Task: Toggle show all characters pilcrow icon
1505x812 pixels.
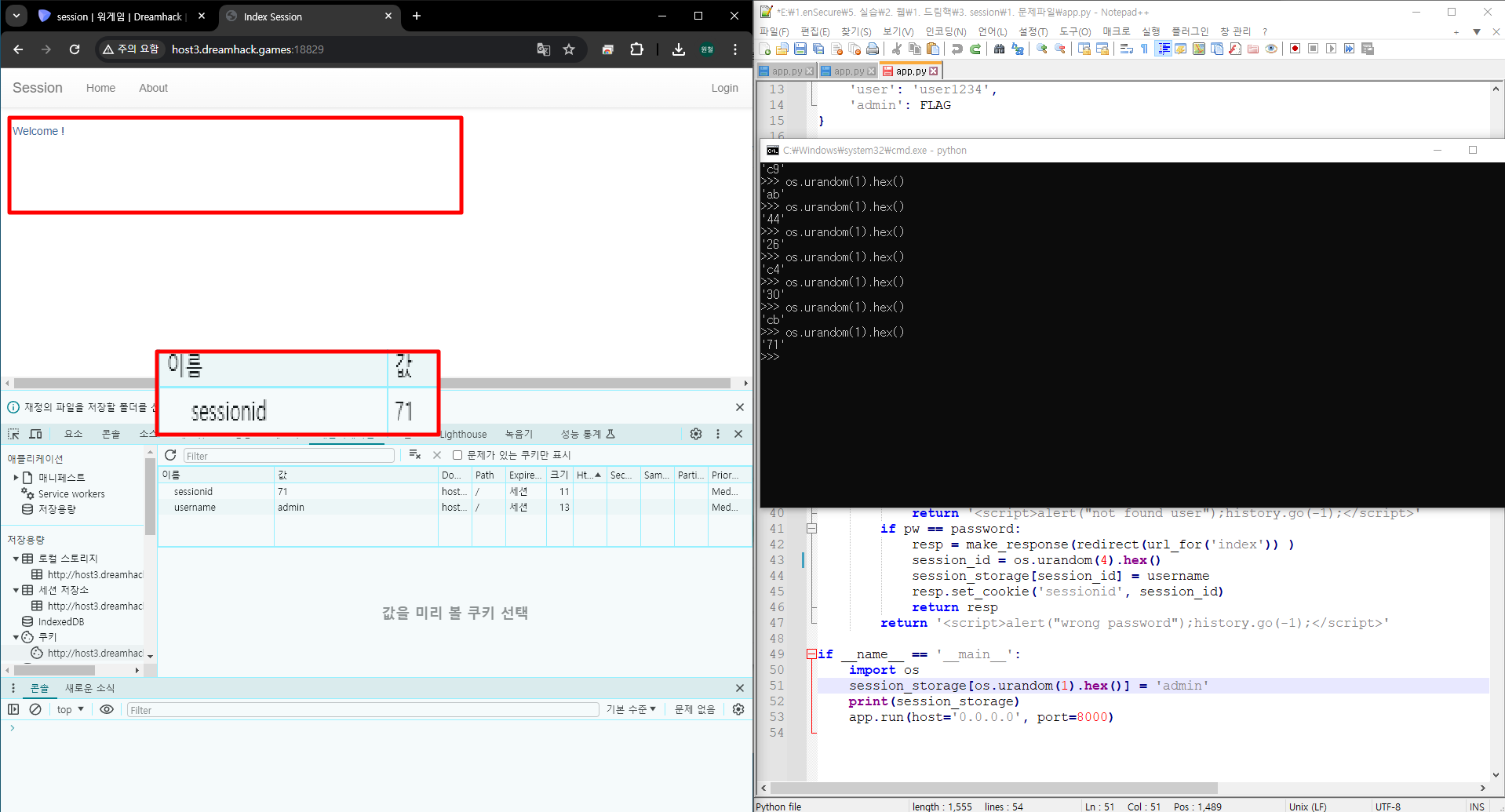Action: click(1145, 49)
